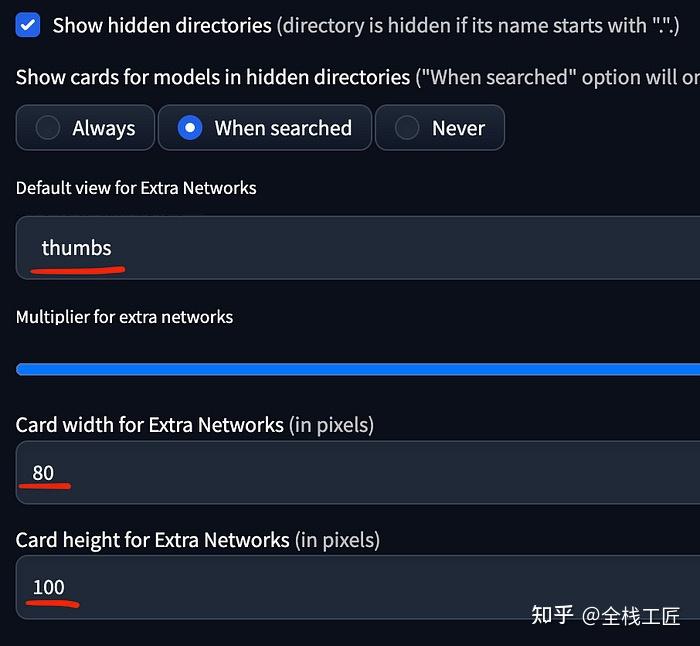Click the empty circle beside Never
Screen dimensions: 700x646
click(407, 128)
